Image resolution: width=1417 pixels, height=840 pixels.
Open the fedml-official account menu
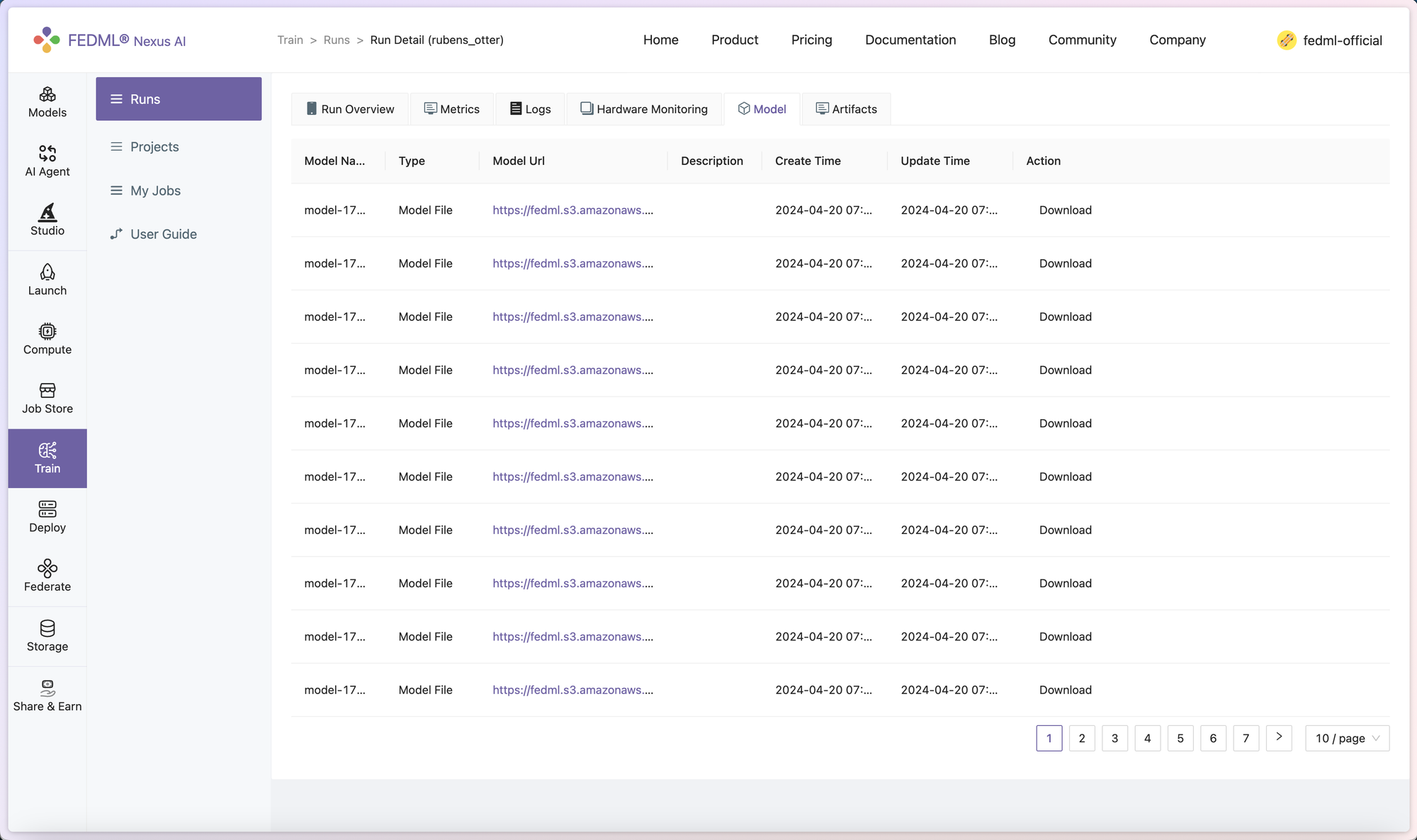pyautogui.click(x=1330, y=40)
